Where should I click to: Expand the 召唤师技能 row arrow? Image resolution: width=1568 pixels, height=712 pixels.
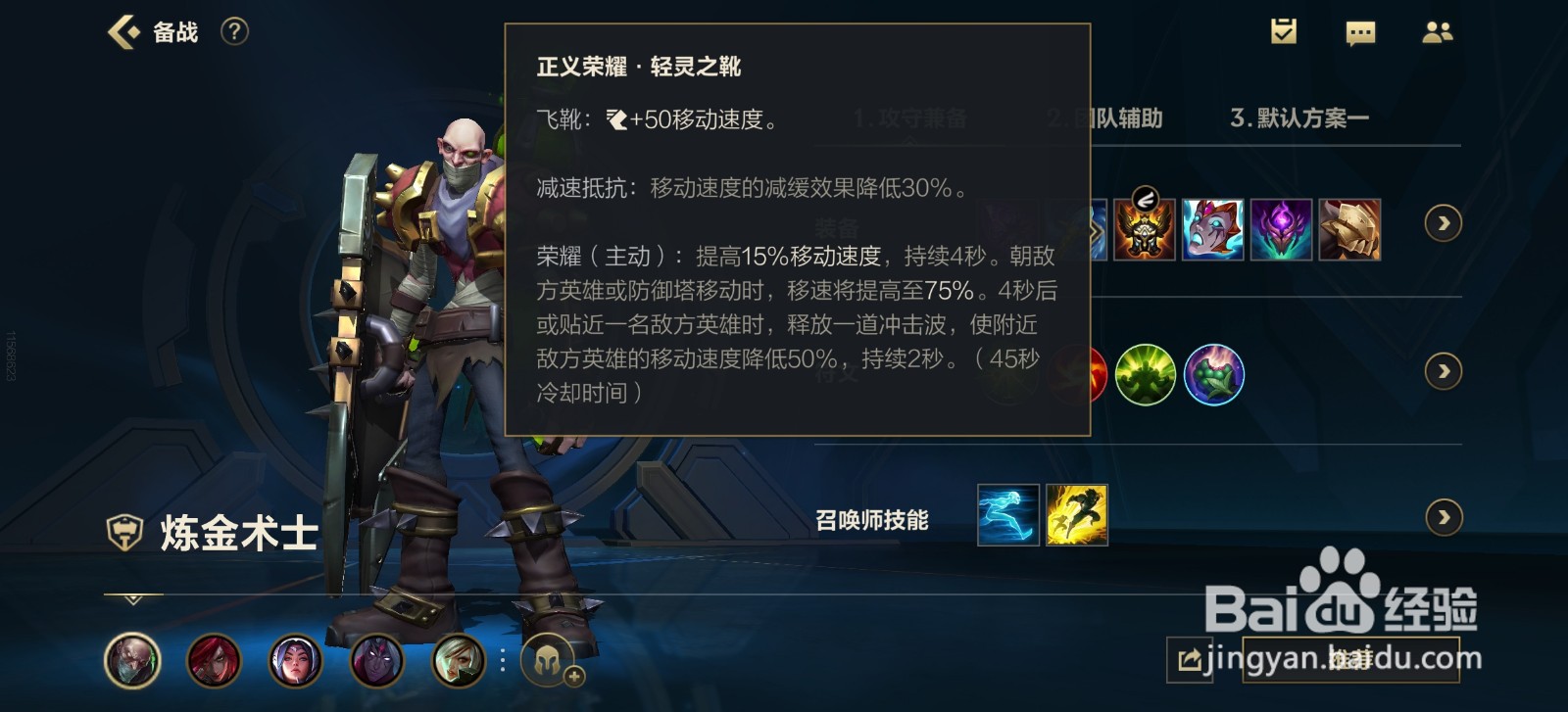1444,517
